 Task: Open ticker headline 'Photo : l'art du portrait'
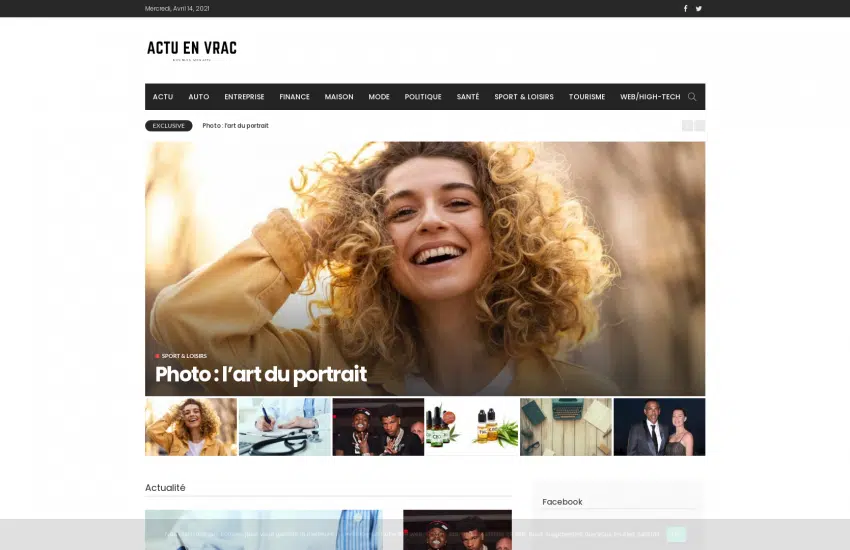[x=235, y=126]
